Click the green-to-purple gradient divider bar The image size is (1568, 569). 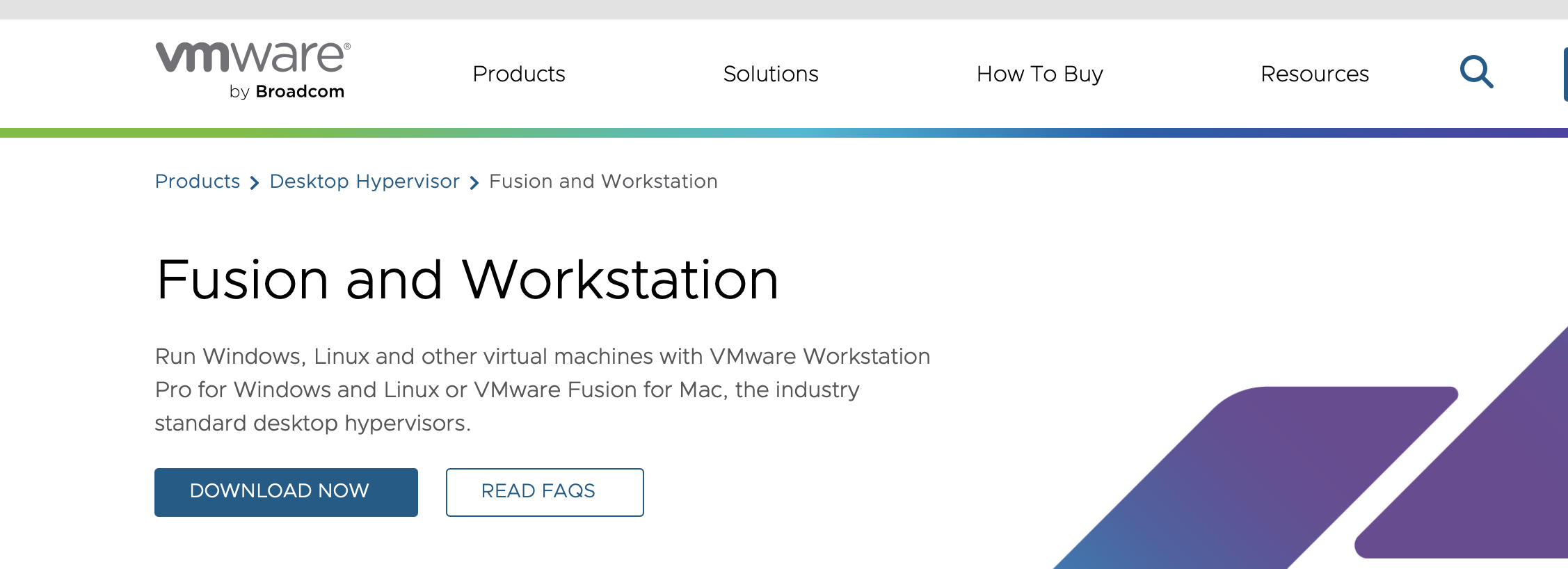(x=784, y=133)
